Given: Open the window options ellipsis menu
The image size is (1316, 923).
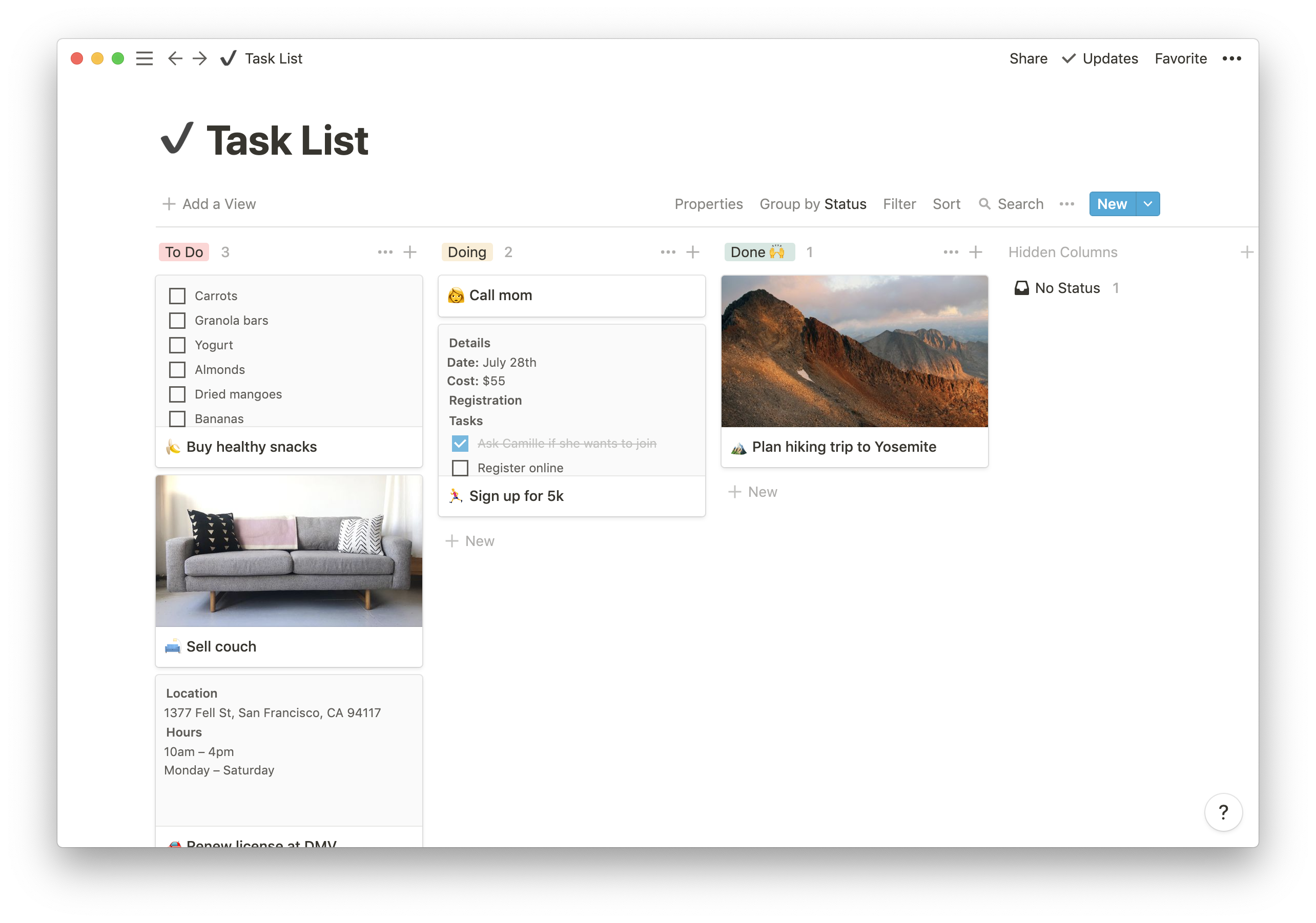Looking at the screenshot, I should (x=1232, y=58).
